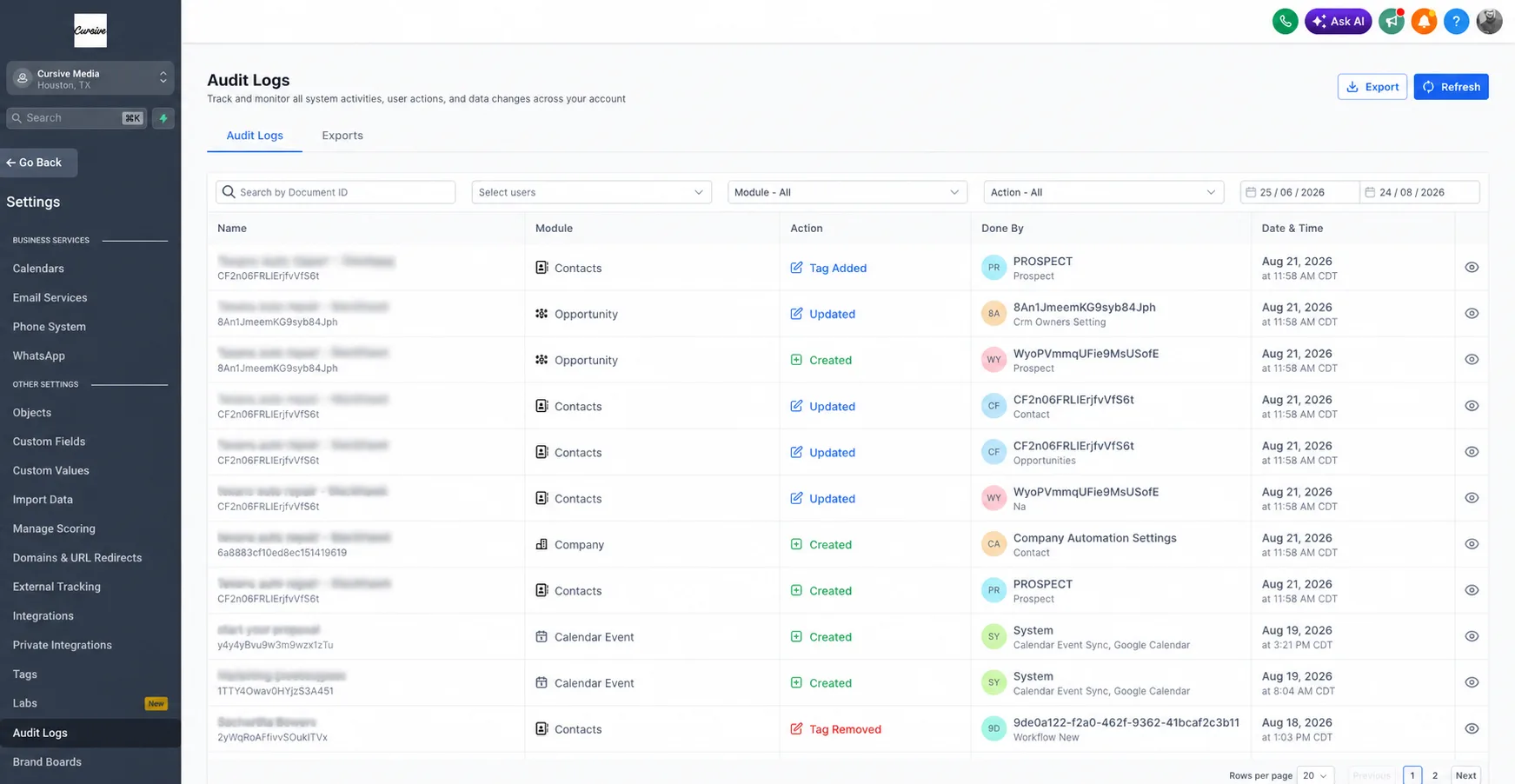The width and height of the screenshot is (1515, 784).
Task: View details of the Company Created log
Action: (x=1472, y=544)
